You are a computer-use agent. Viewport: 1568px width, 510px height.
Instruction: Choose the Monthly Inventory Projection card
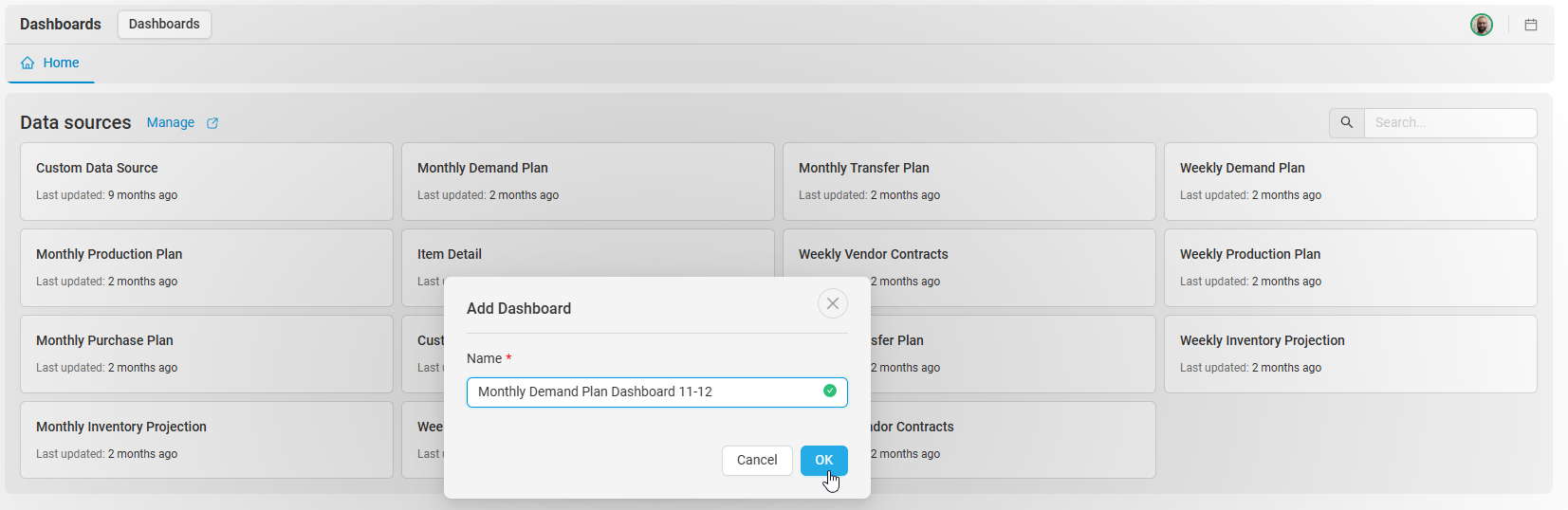pyautogui.click(x=207, y=441)
